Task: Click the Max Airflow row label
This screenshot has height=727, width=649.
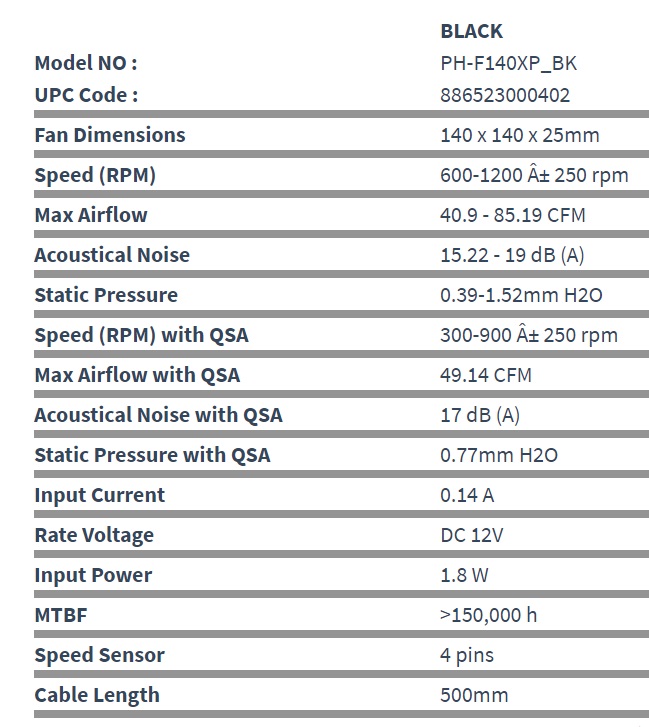Action: tap(91, 215)
